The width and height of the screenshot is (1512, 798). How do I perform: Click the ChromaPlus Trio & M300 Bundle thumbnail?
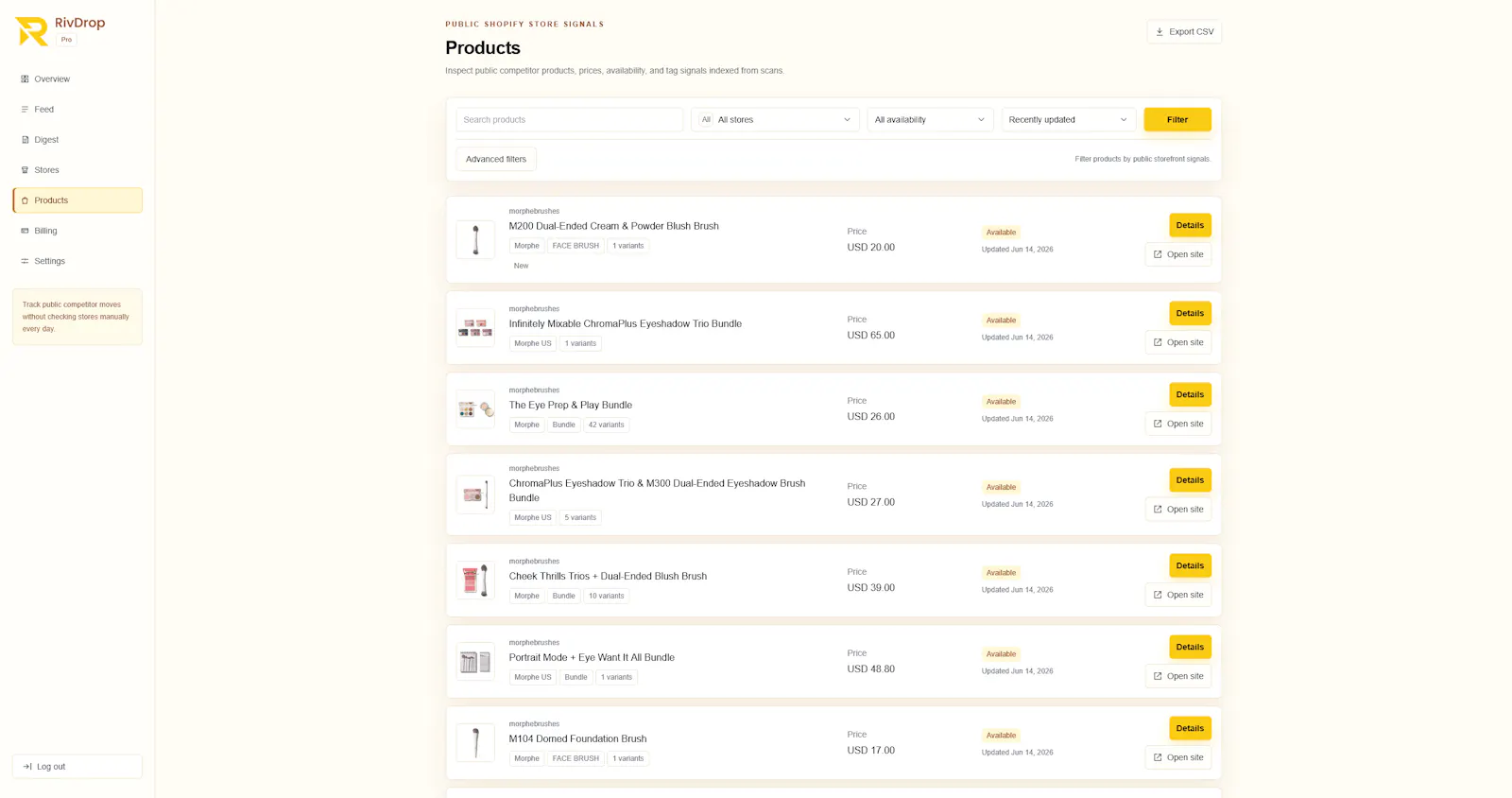point(475,494)
